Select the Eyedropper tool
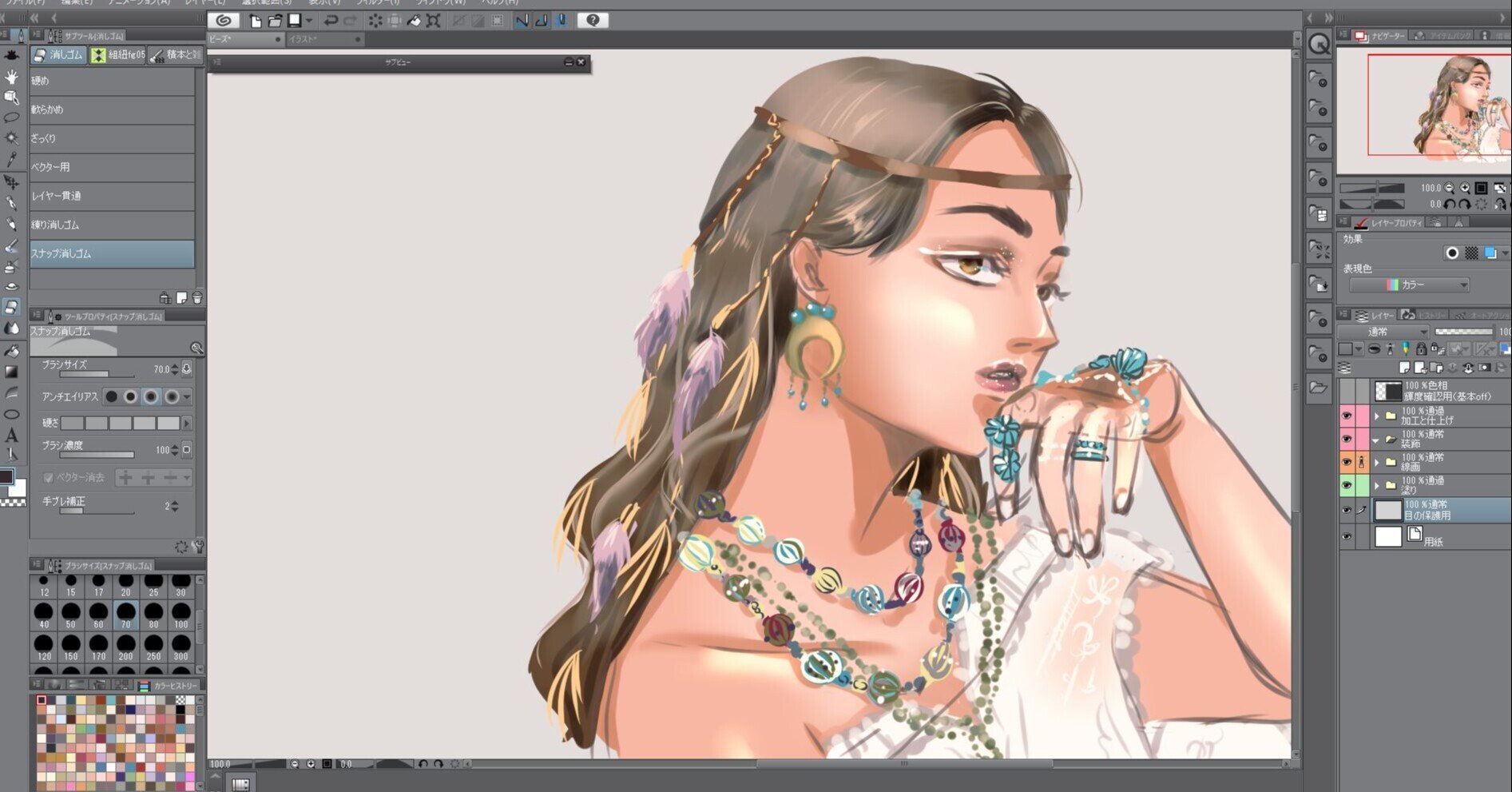The height and width of the screenshot is (792, 1512). [11, 160]
